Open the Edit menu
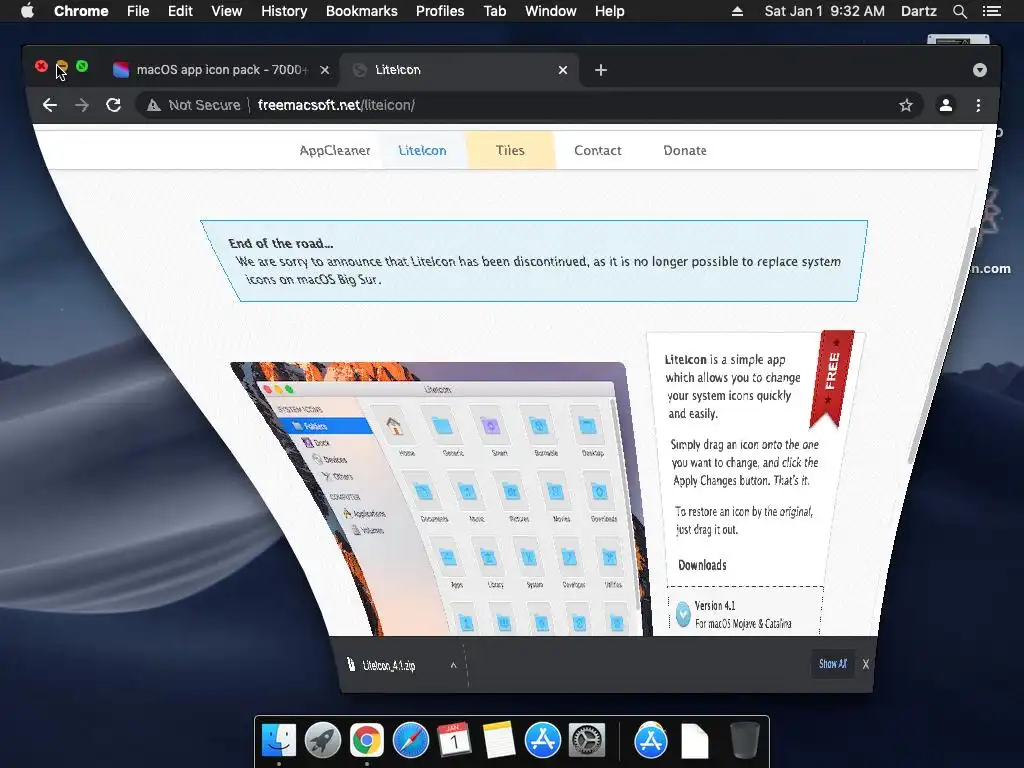1024x768 pixels. 180,11
